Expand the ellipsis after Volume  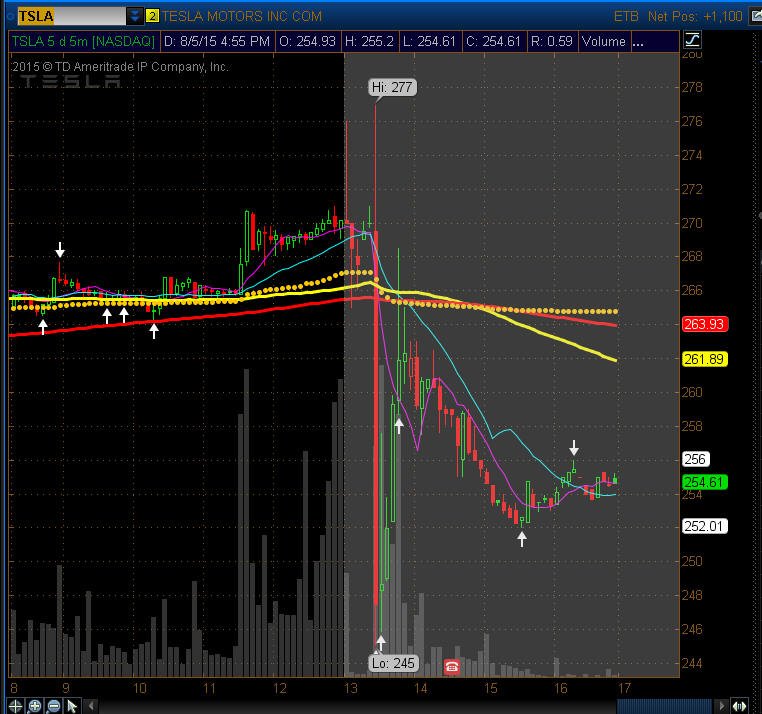[638, 42]
